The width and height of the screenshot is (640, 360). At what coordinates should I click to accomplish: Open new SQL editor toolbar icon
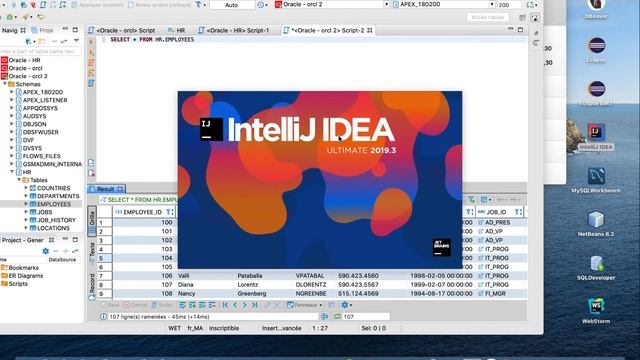pos(43,5)
